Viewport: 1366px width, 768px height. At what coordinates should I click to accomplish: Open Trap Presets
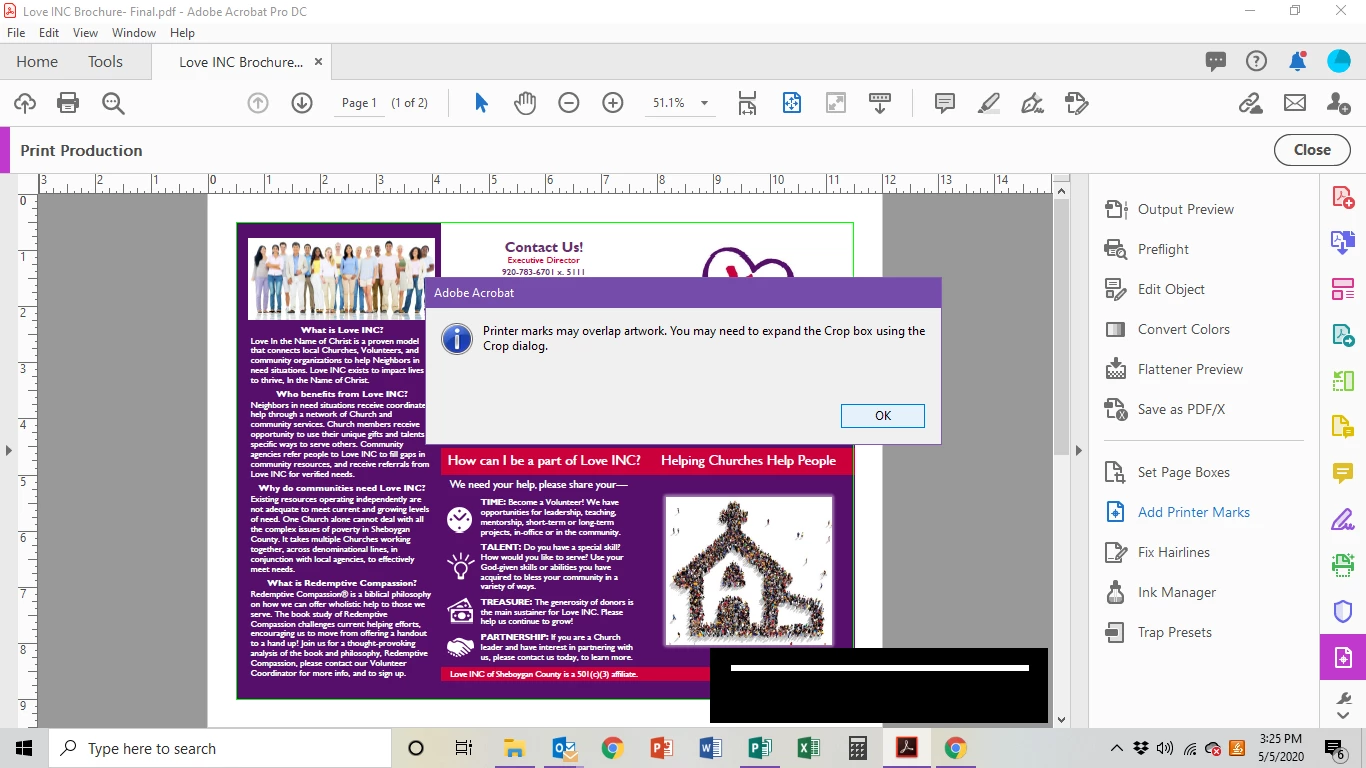1158,632
